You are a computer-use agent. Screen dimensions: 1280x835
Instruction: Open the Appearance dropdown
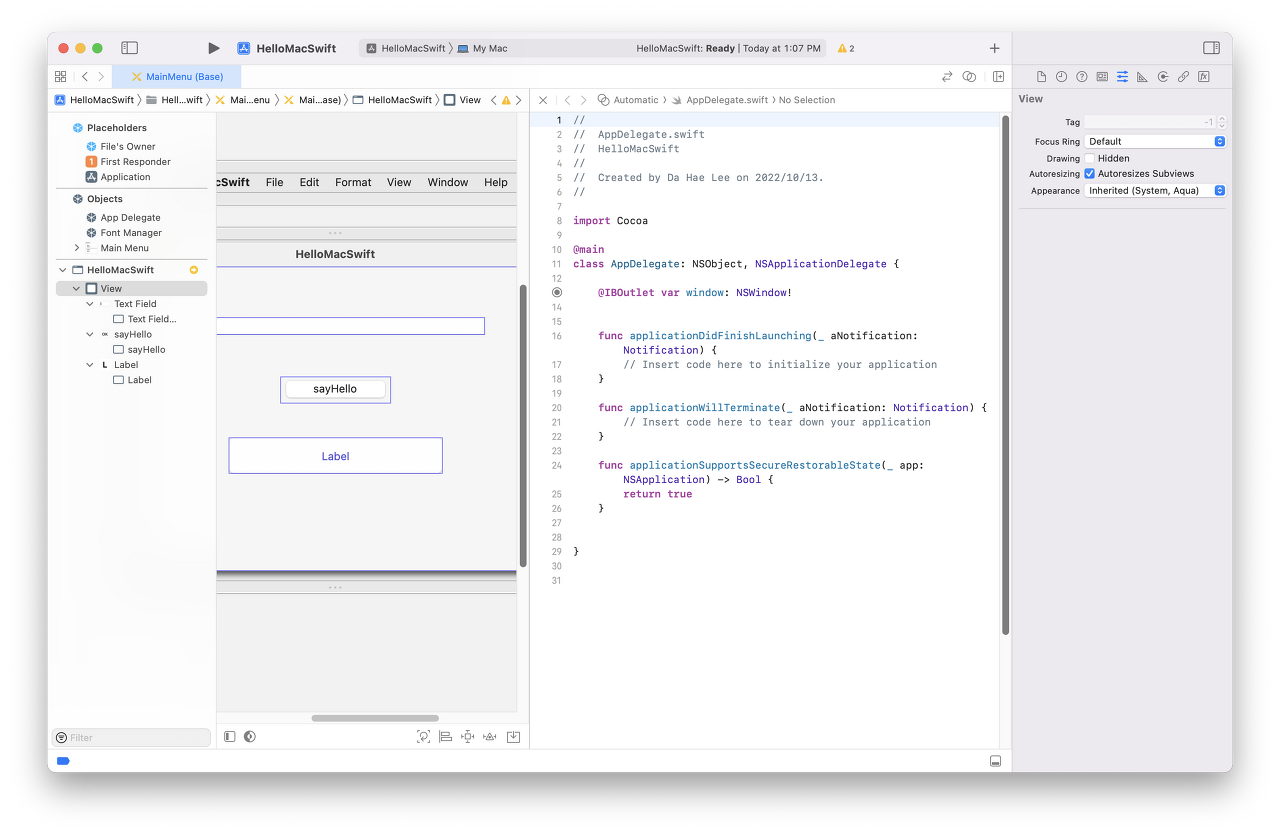click(x=1155, y=190)
